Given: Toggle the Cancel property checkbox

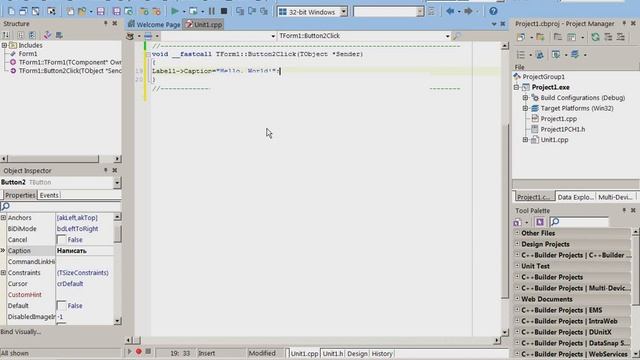Looking at the screenshot, I should point(61,240).
